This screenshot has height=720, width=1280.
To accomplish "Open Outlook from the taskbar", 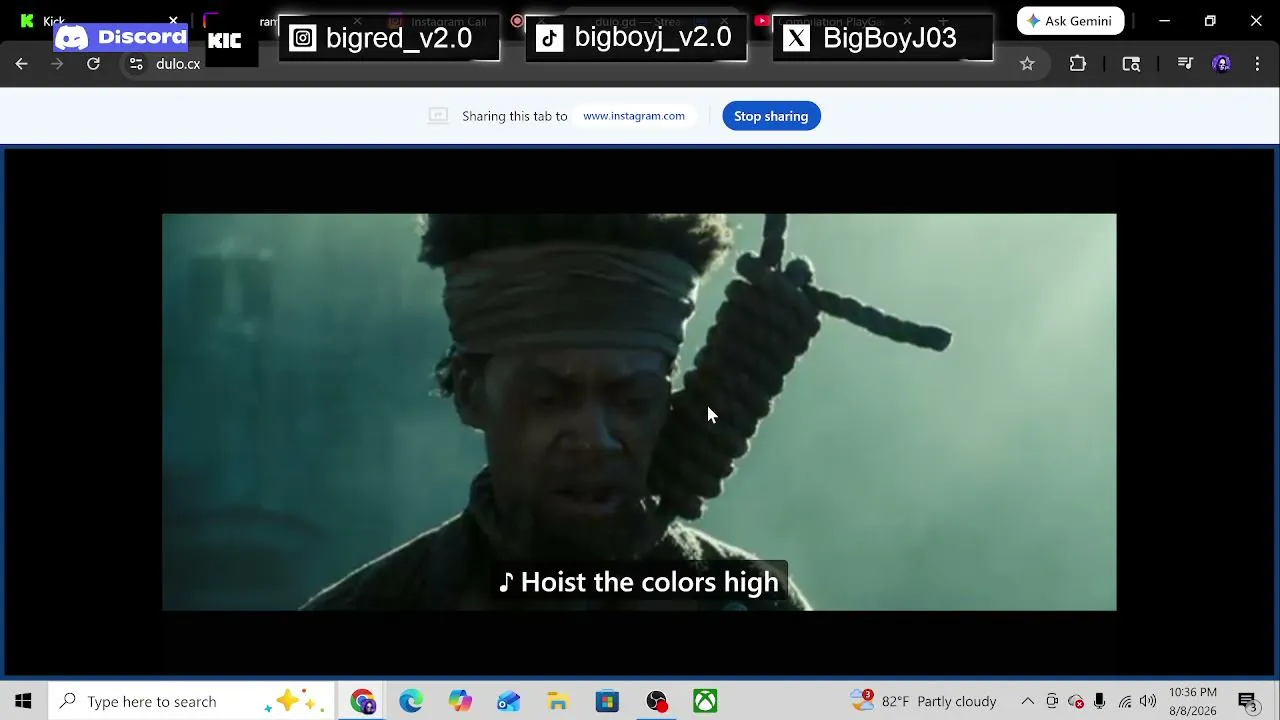I will 509,701.
